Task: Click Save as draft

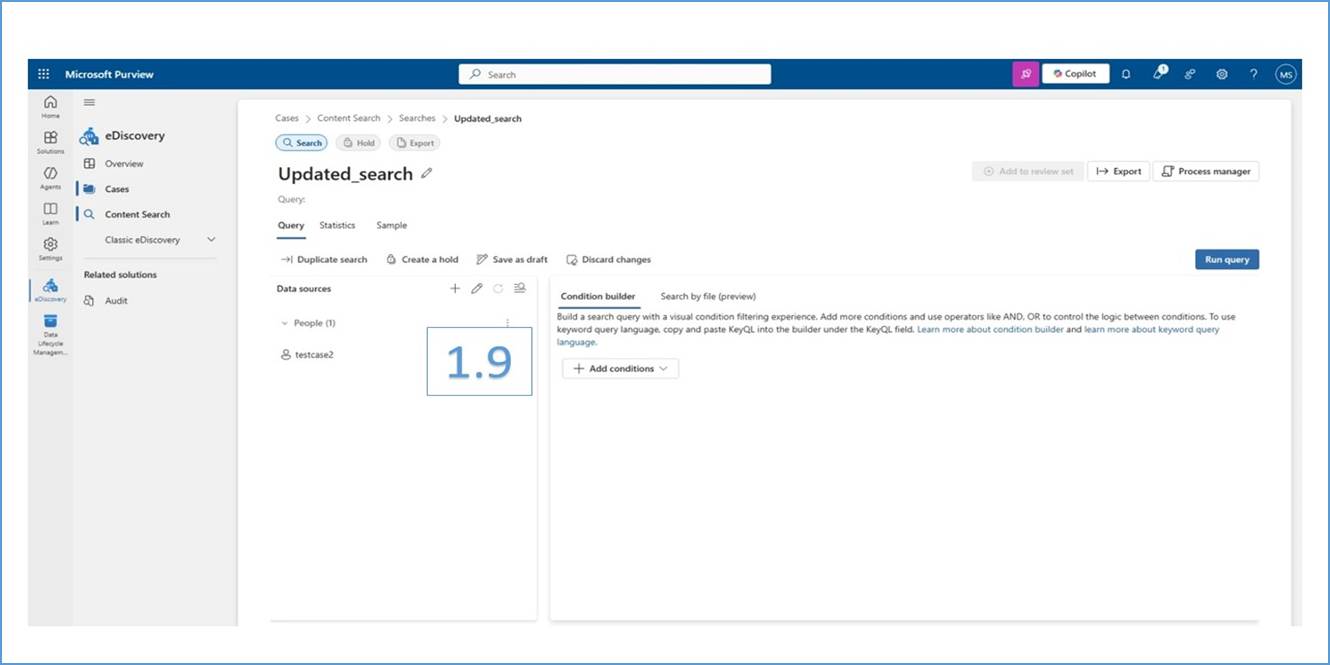Action: [x=512, y=260]
